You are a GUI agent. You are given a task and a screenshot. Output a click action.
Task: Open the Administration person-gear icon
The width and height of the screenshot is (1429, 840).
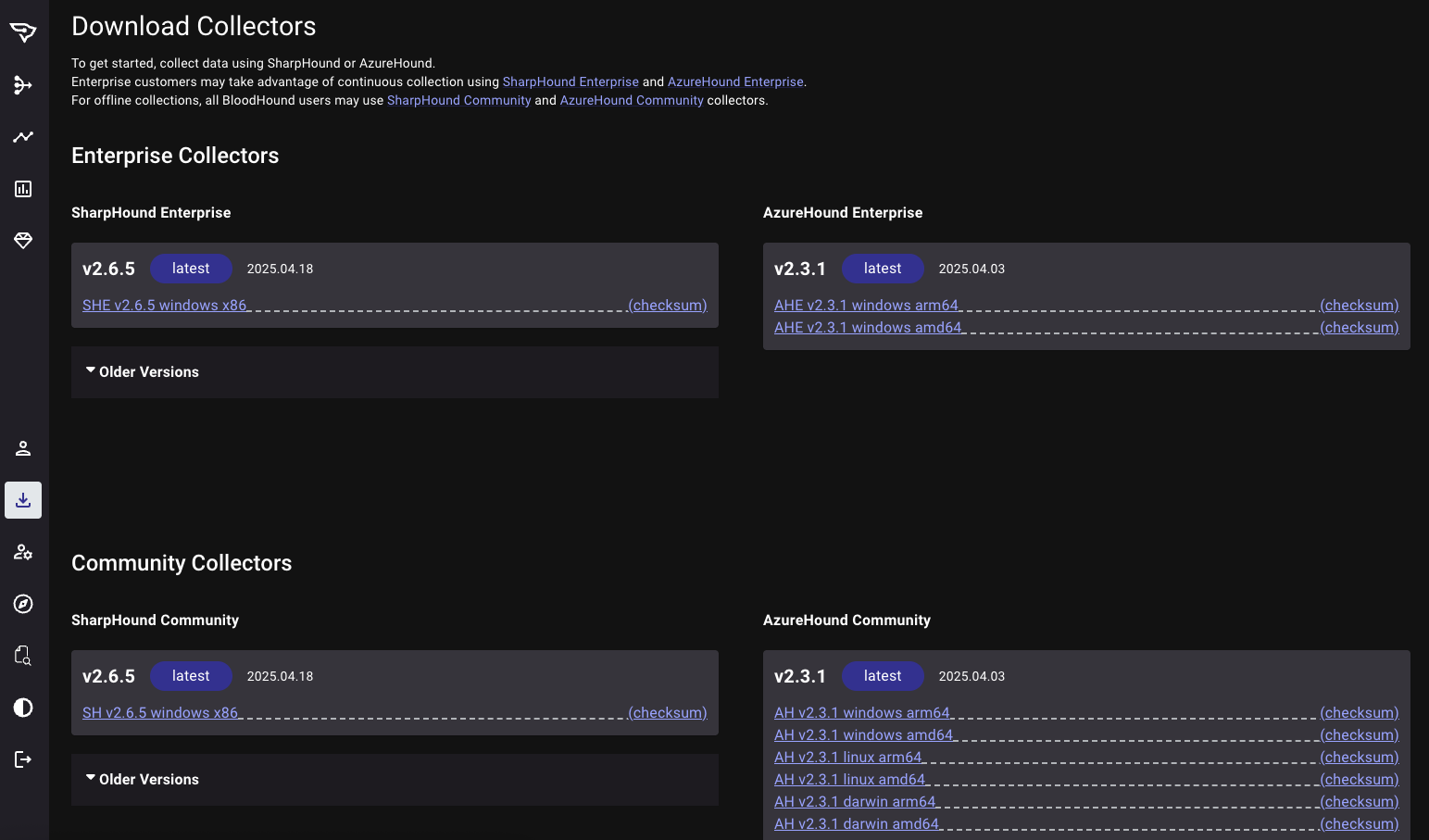coord(23,552)
